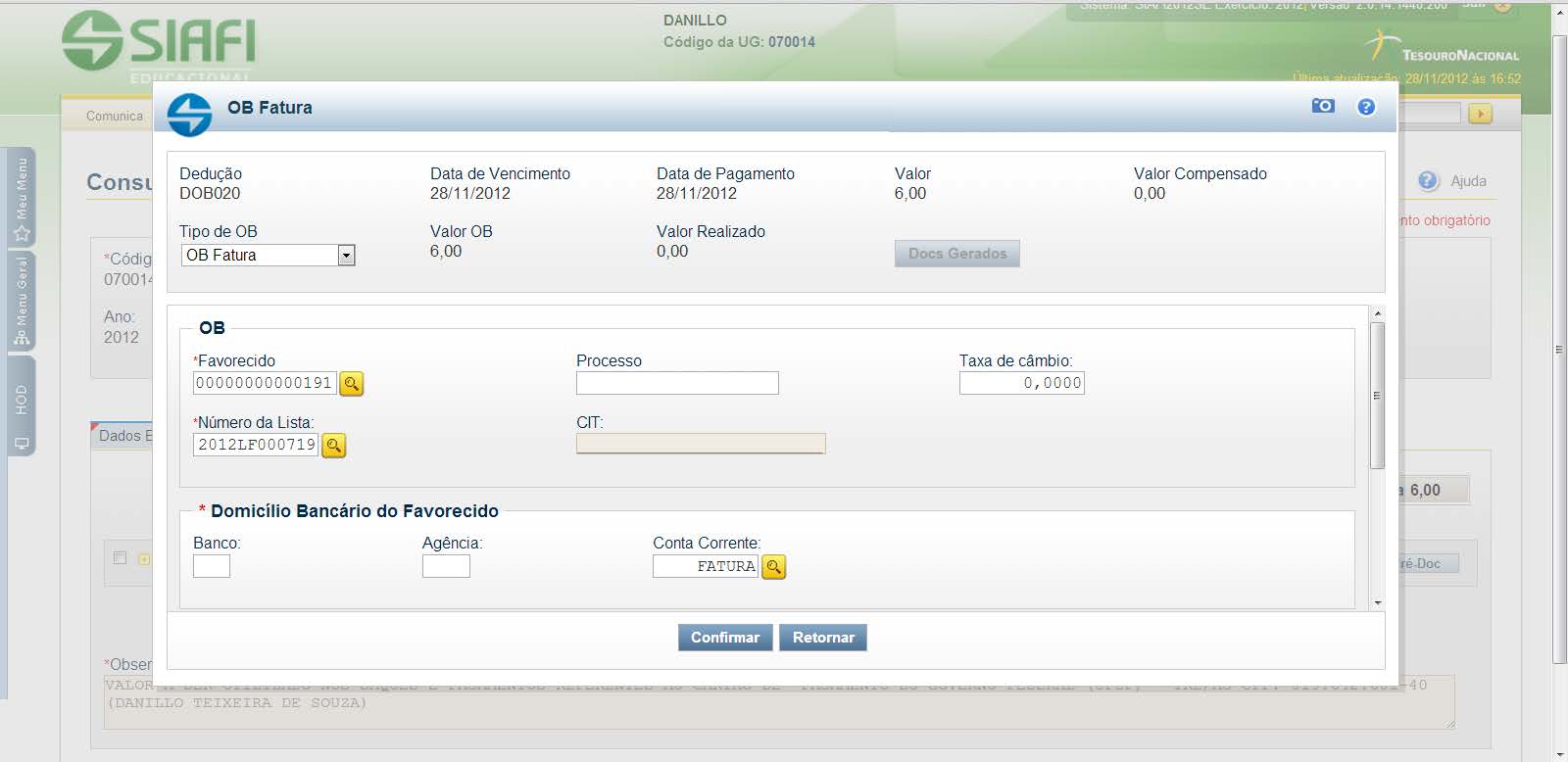Click the dialog scrollbar down arrow
Image resolution: width=1568 pixels, height=762 pixels.
pos(1378,602)
